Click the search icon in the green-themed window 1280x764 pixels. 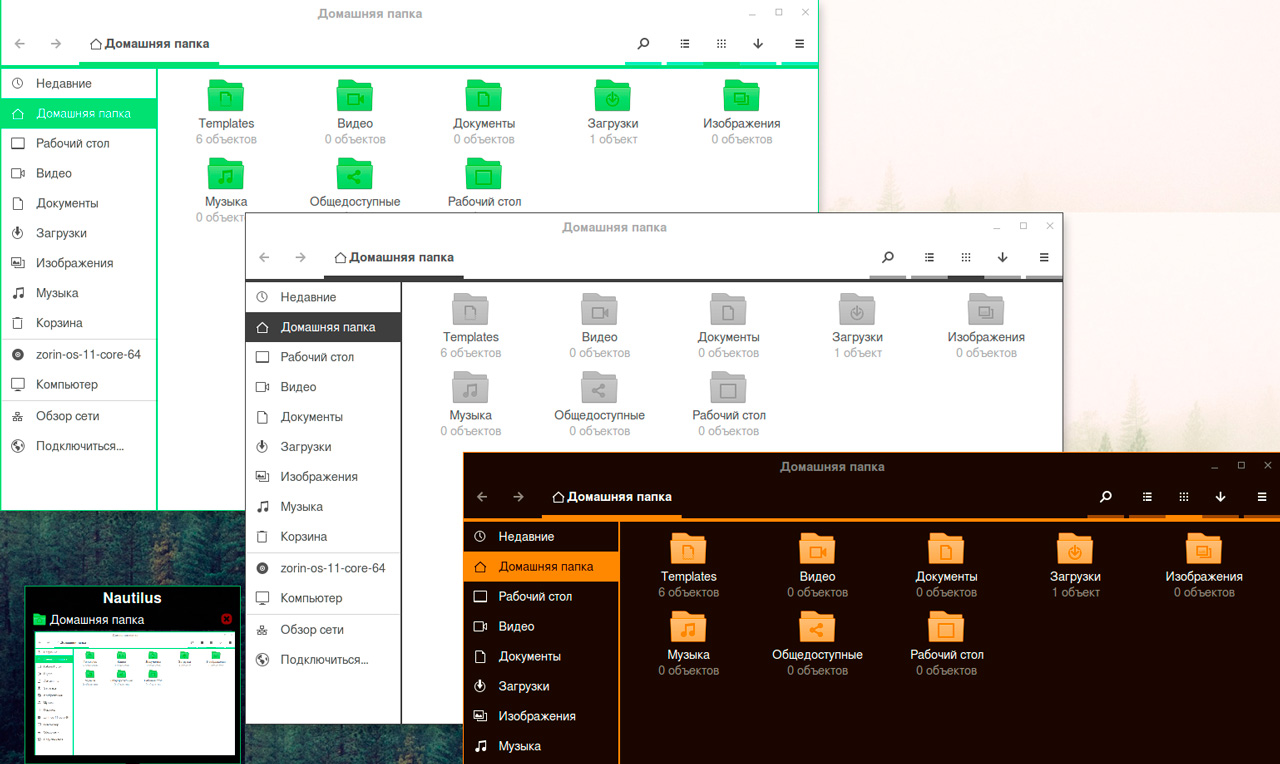643,44
